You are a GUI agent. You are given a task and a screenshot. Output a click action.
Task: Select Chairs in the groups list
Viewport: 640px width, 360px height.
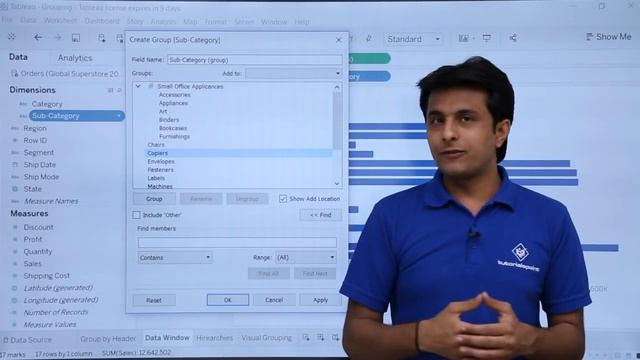coord(156,145)
